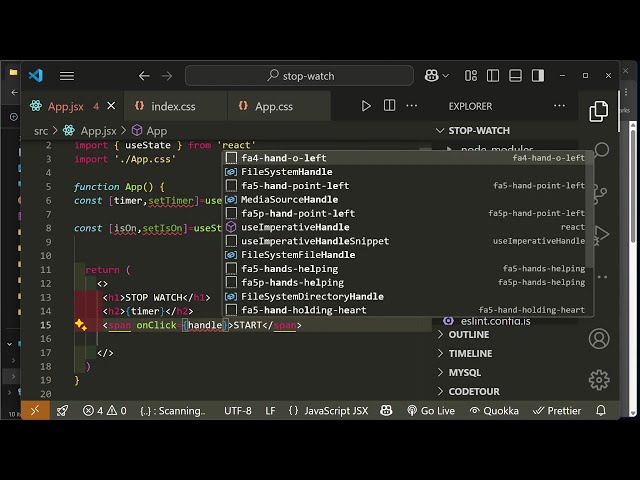Open editor More Actions ellipsis

(x=411, y=106)
